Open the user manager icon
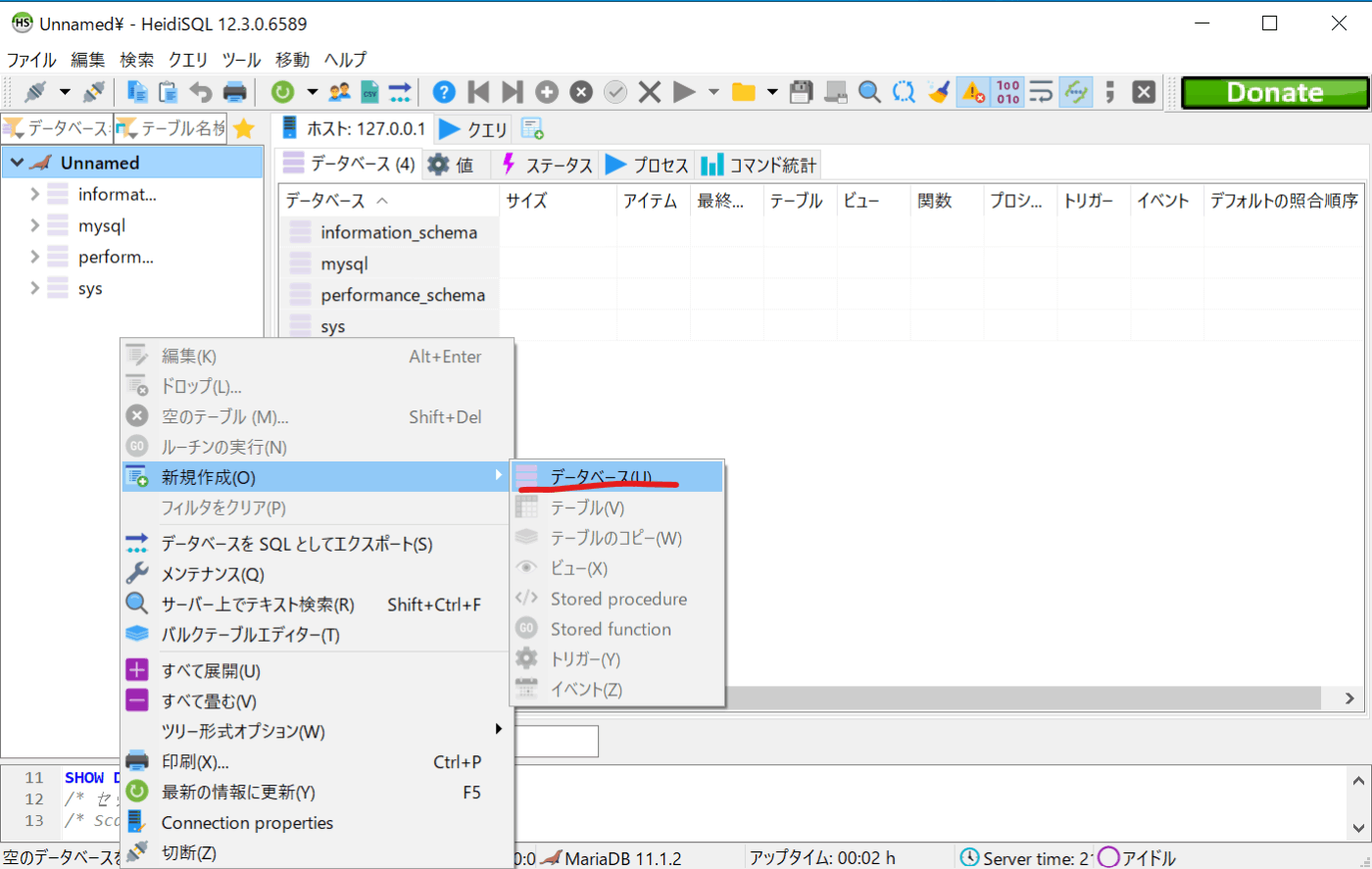The height and width of the screenshot is (869, 1372). [340, 92]
